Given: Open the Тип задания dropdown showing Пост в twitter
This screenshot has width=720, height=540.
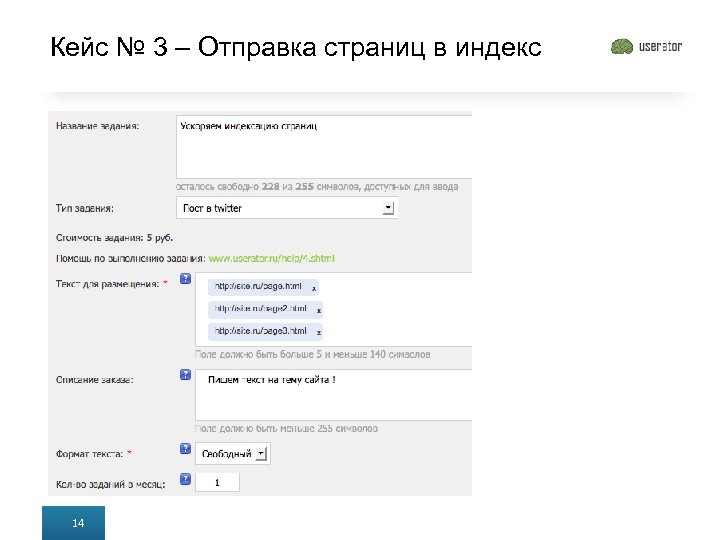Looking at the screenshot, I should click(287, 208).
